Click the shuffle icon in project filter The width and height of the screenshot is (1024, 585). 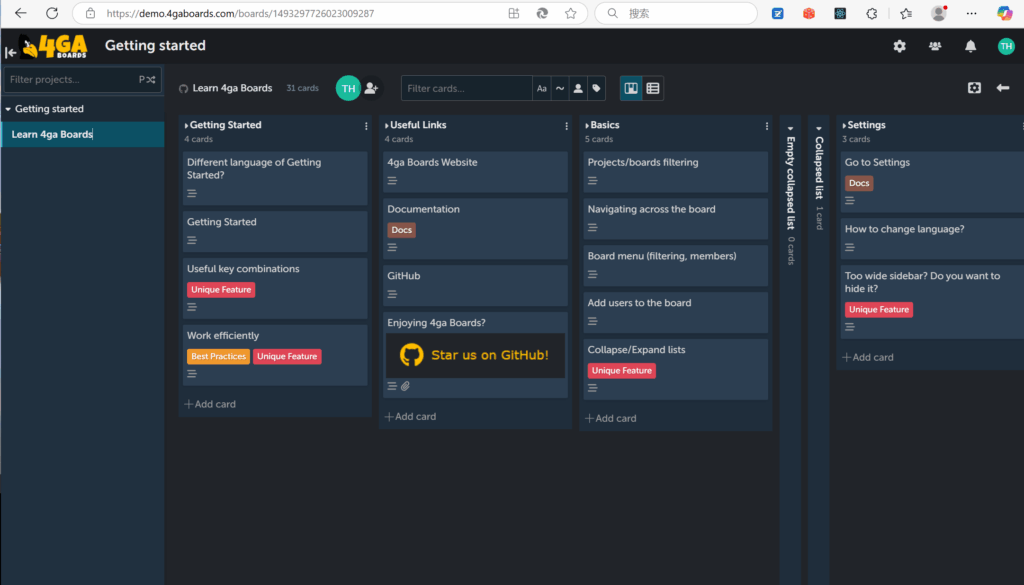pos(150,80)
